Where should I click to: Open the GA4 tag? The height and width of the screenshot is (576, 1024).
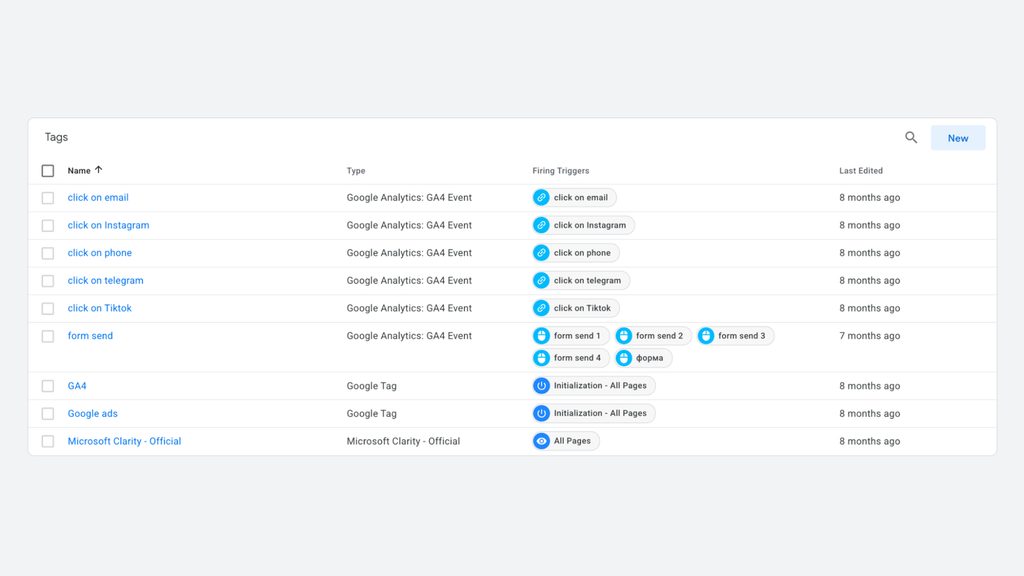[x=77, y=386]
